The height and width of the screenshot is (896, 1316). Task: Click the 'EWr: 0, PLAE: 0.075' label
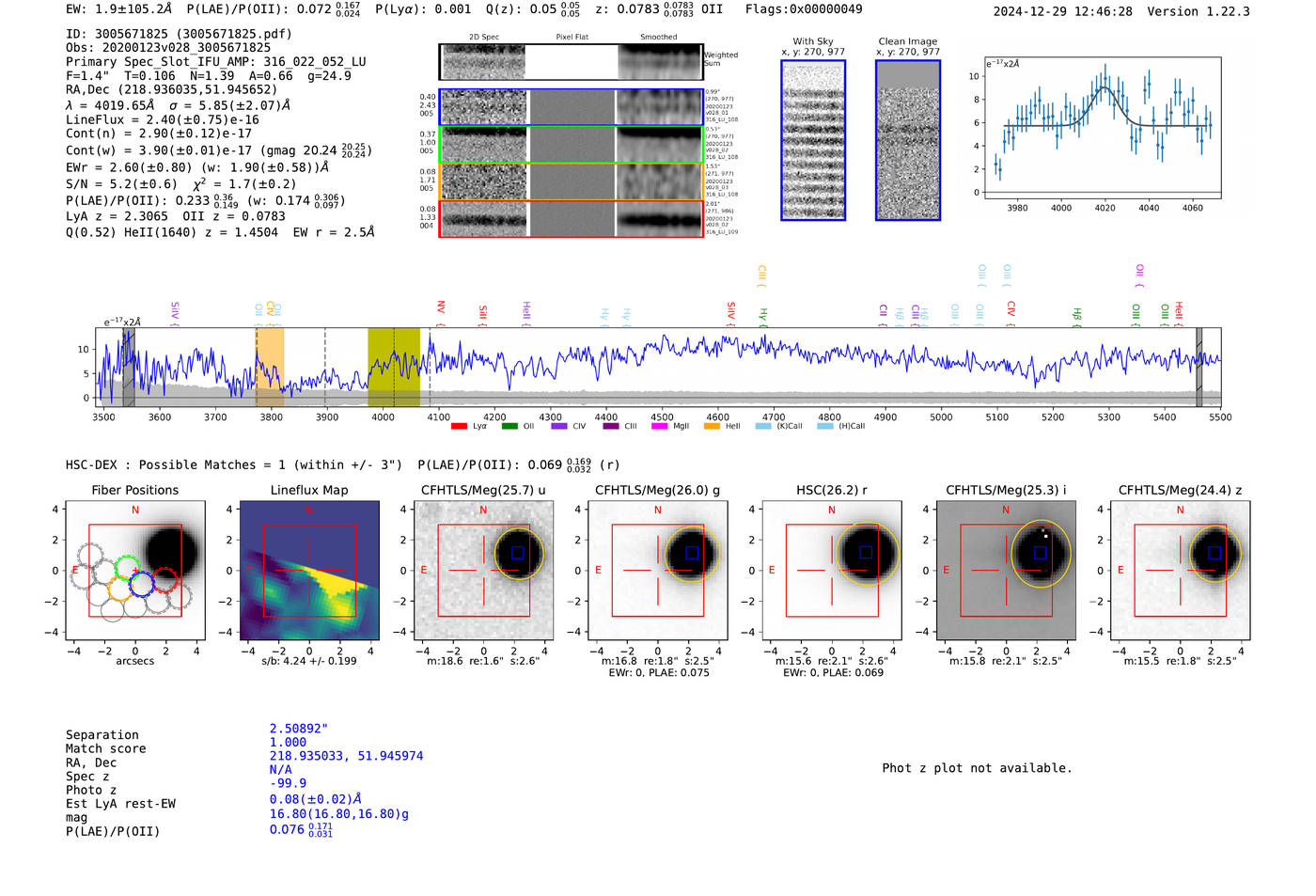click(x=659, y=673)
